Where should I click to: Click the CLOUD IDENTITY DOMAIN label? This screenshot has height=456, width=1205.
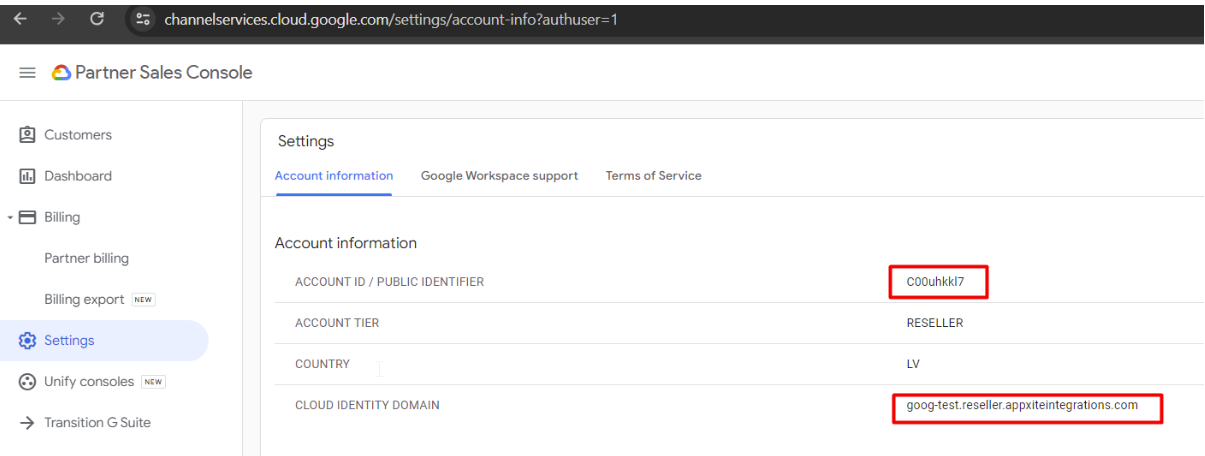pyautogui.click(x=367, y=405)
